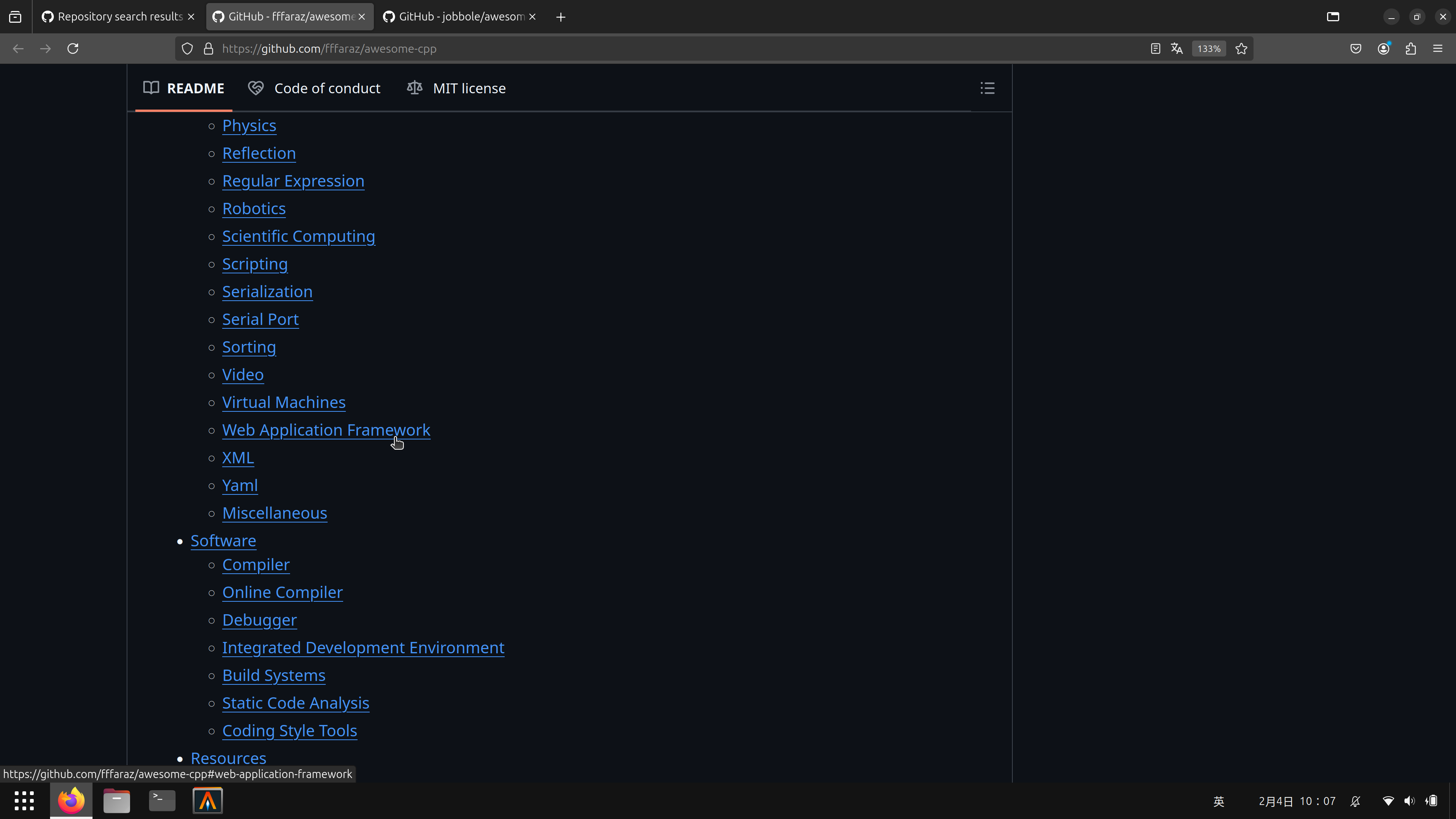This screenshot has height=819, width=1456.
Task: Click the reload page icon
Action: tap(73, 49)
